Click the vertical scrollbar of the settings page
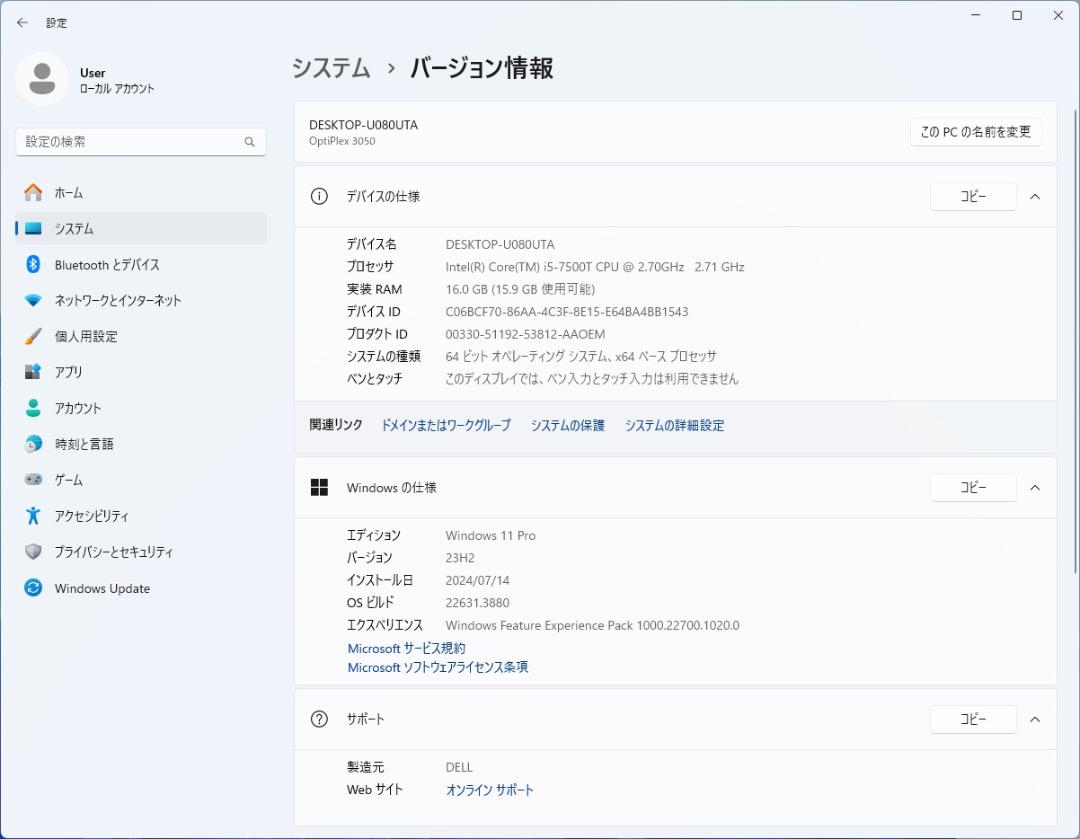 click(x=1074, y=341)
